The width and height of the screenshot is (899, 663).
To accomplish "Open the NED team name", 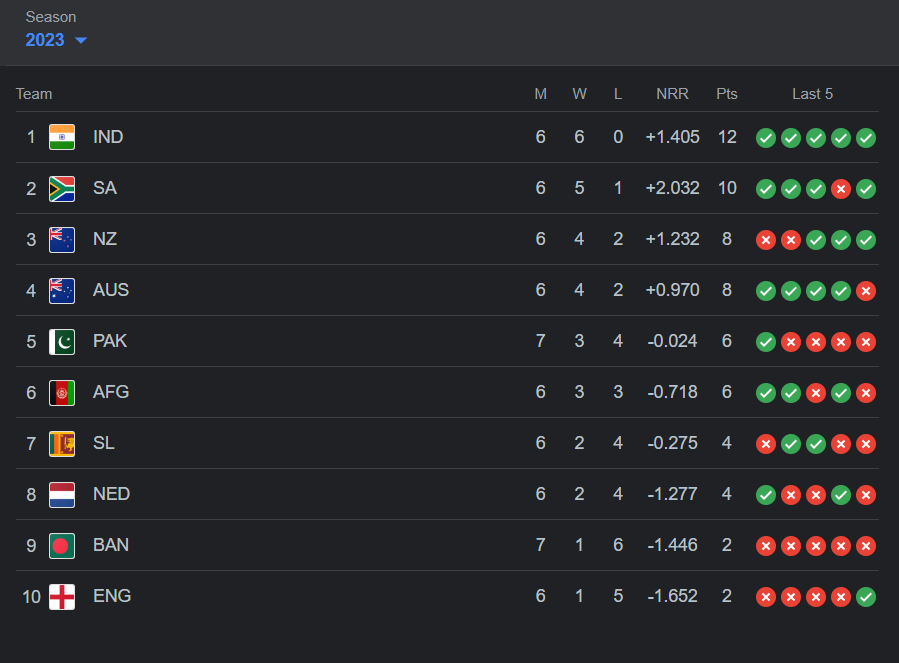I will click(111, 494).
